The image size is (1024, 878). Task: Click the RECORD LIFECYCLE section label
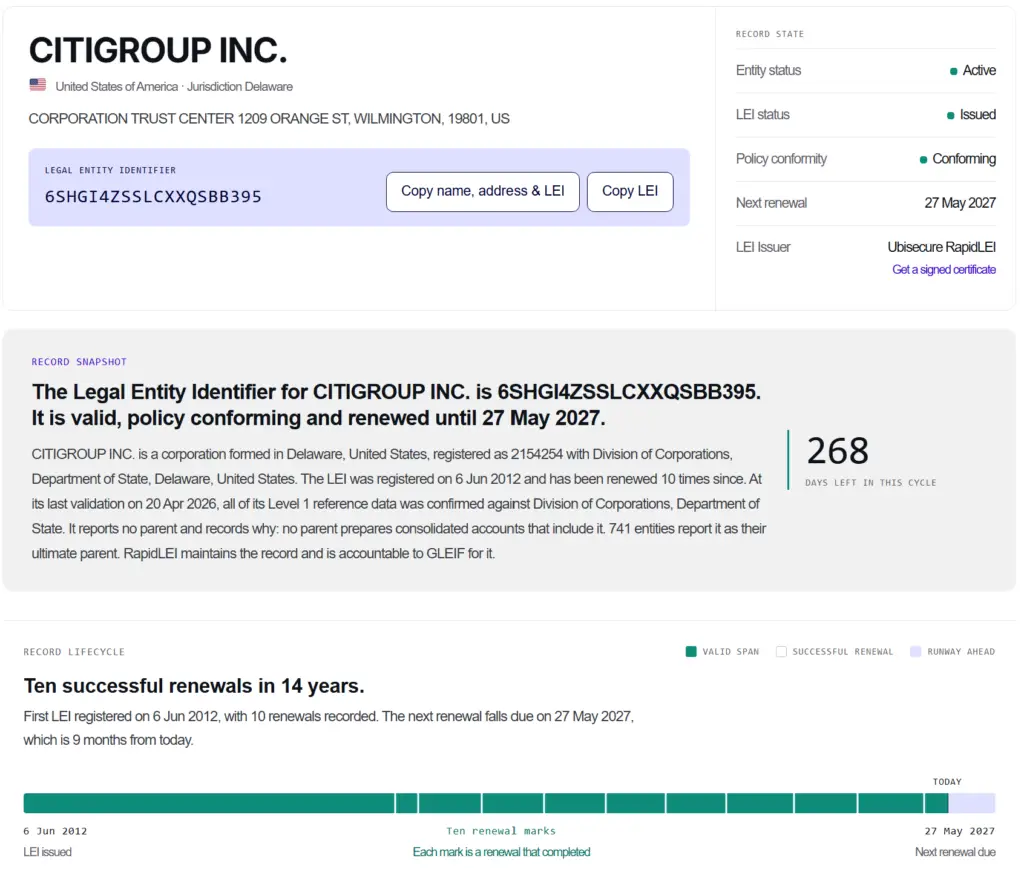[74, 652]
